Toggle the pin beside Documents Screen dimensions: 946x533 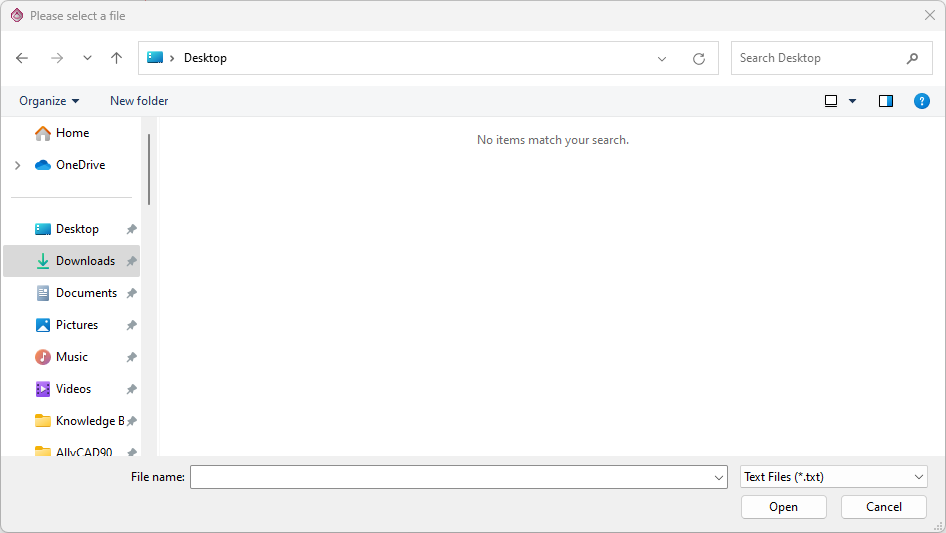[x=131, y=293]
